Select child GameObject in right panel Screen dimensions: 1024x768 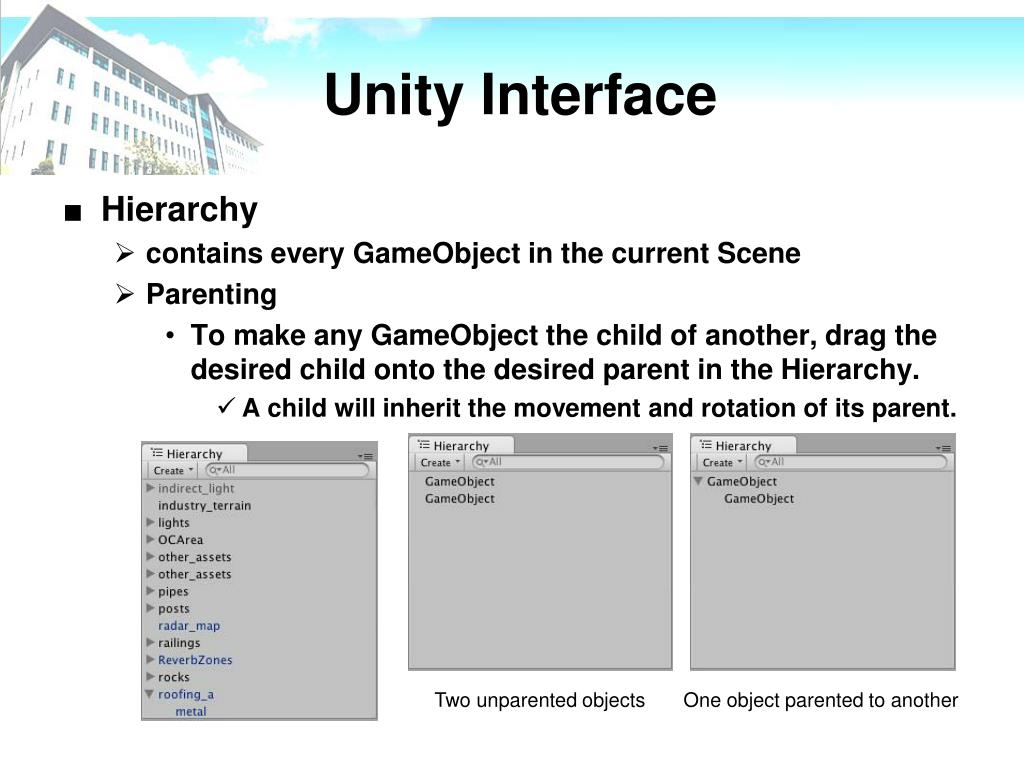759,498
